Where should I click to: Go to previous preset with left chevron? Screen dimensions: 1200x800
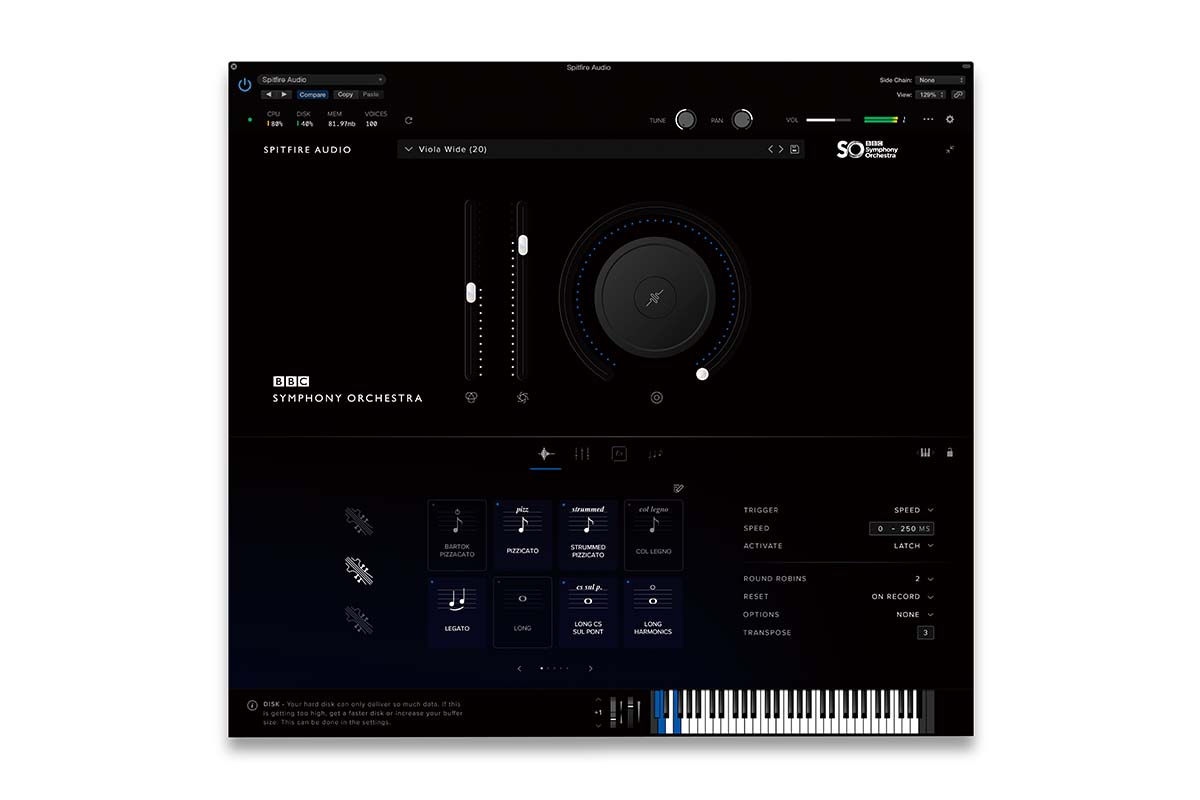click(771, 149)
